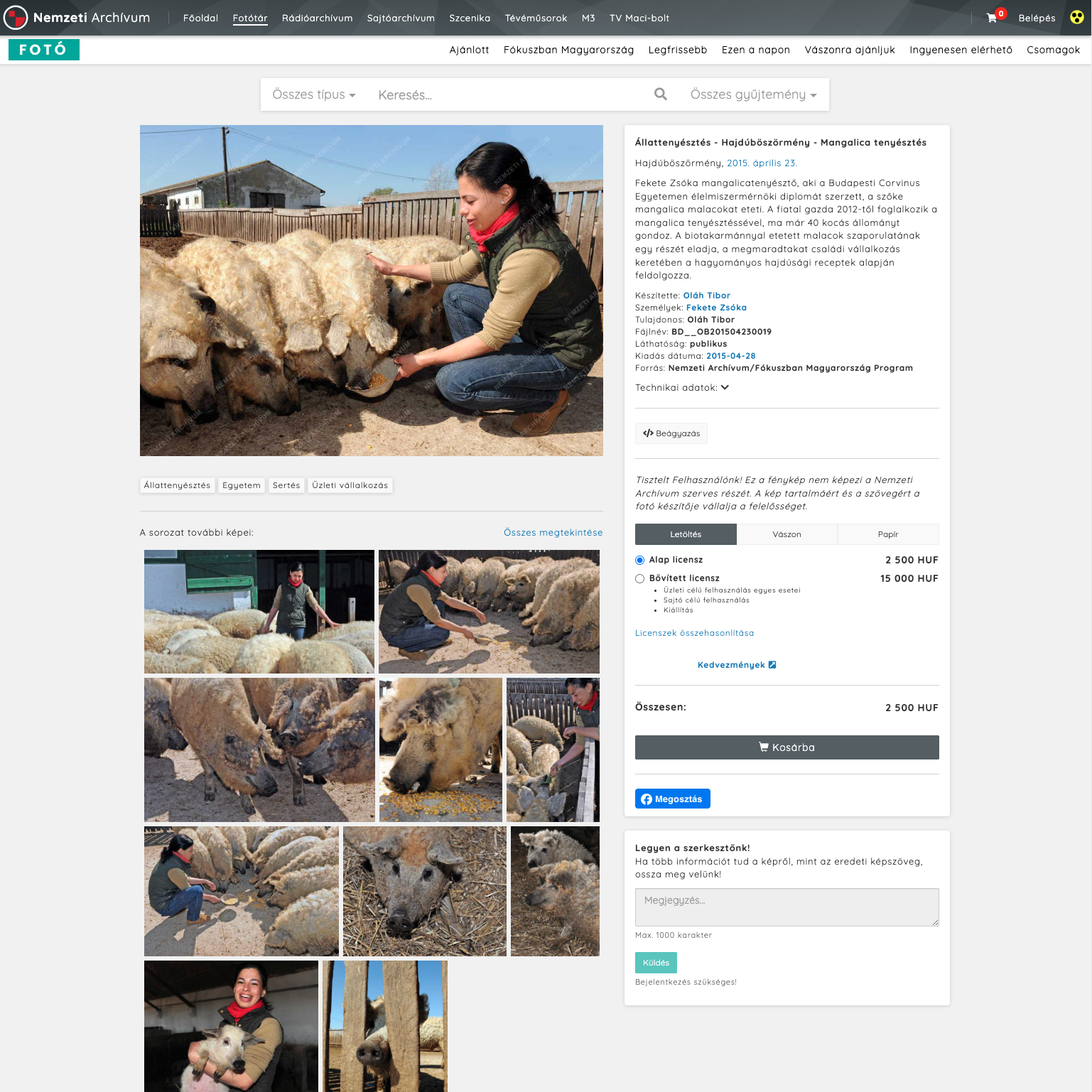The width and height of the screenshot is (1092, 1092).
Task: Add photo to cart with Kosárba
Action: pos(787,747)
